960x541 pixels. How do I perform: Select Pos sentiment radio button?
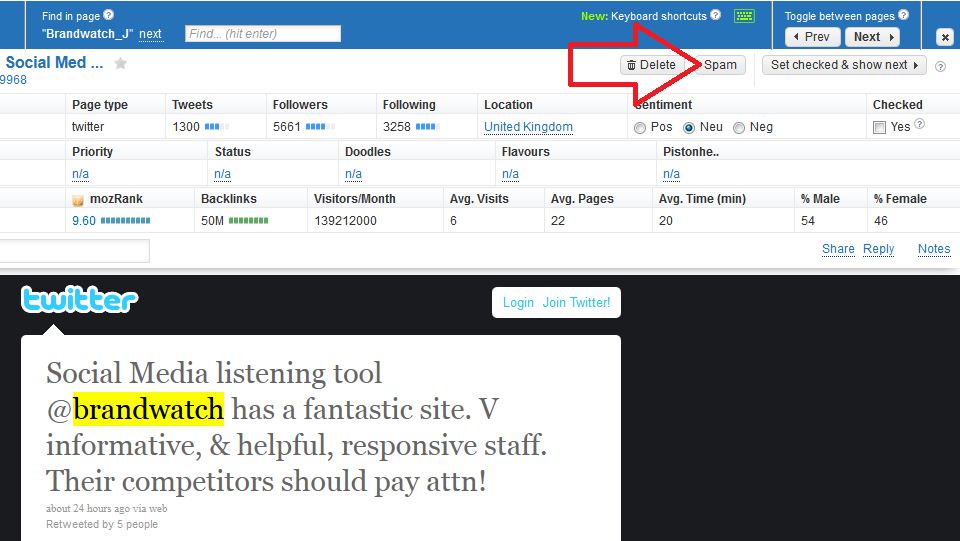[x=640, y=128]
